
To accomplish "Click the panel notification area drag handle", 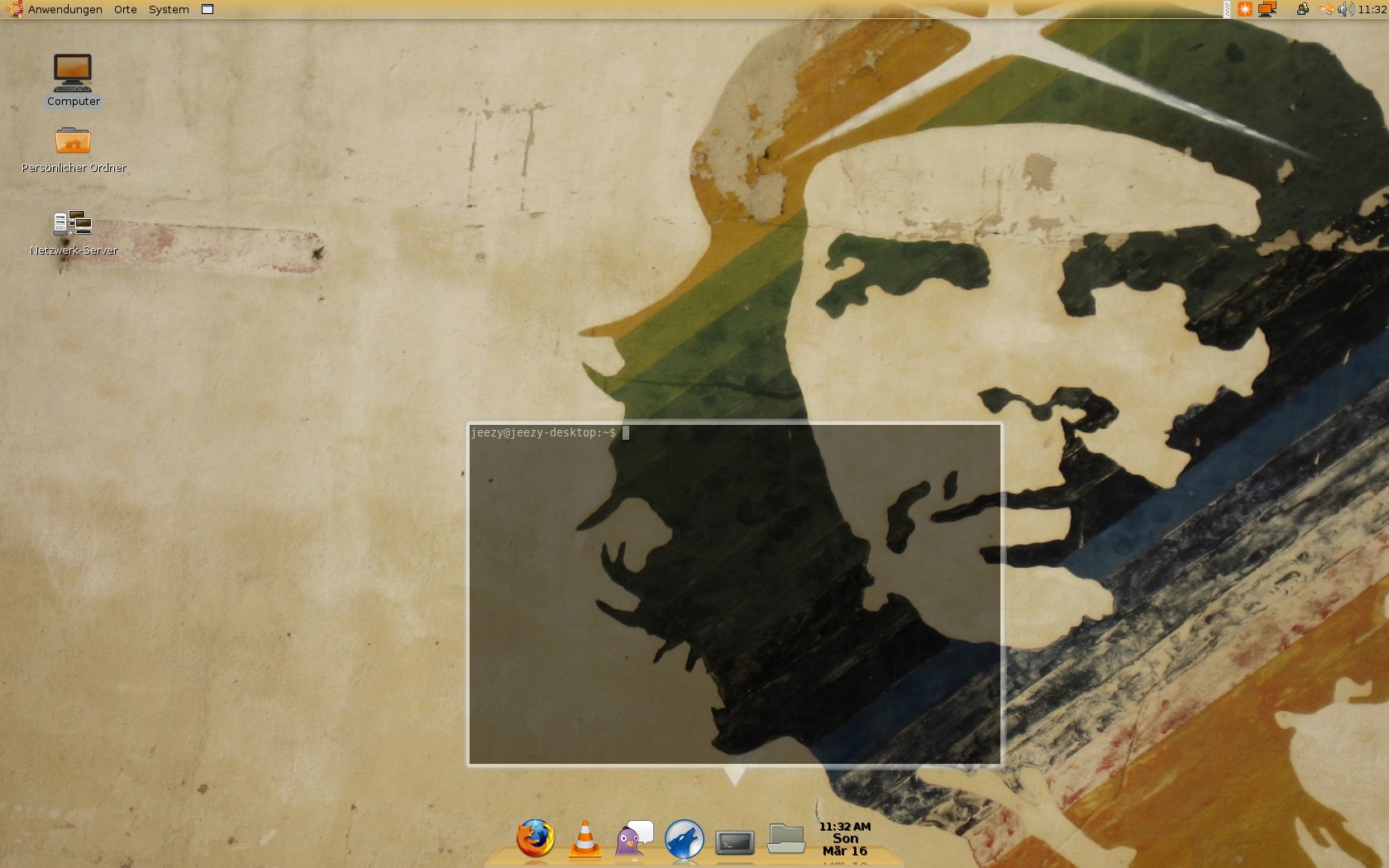I will (x=1227, y=9).
